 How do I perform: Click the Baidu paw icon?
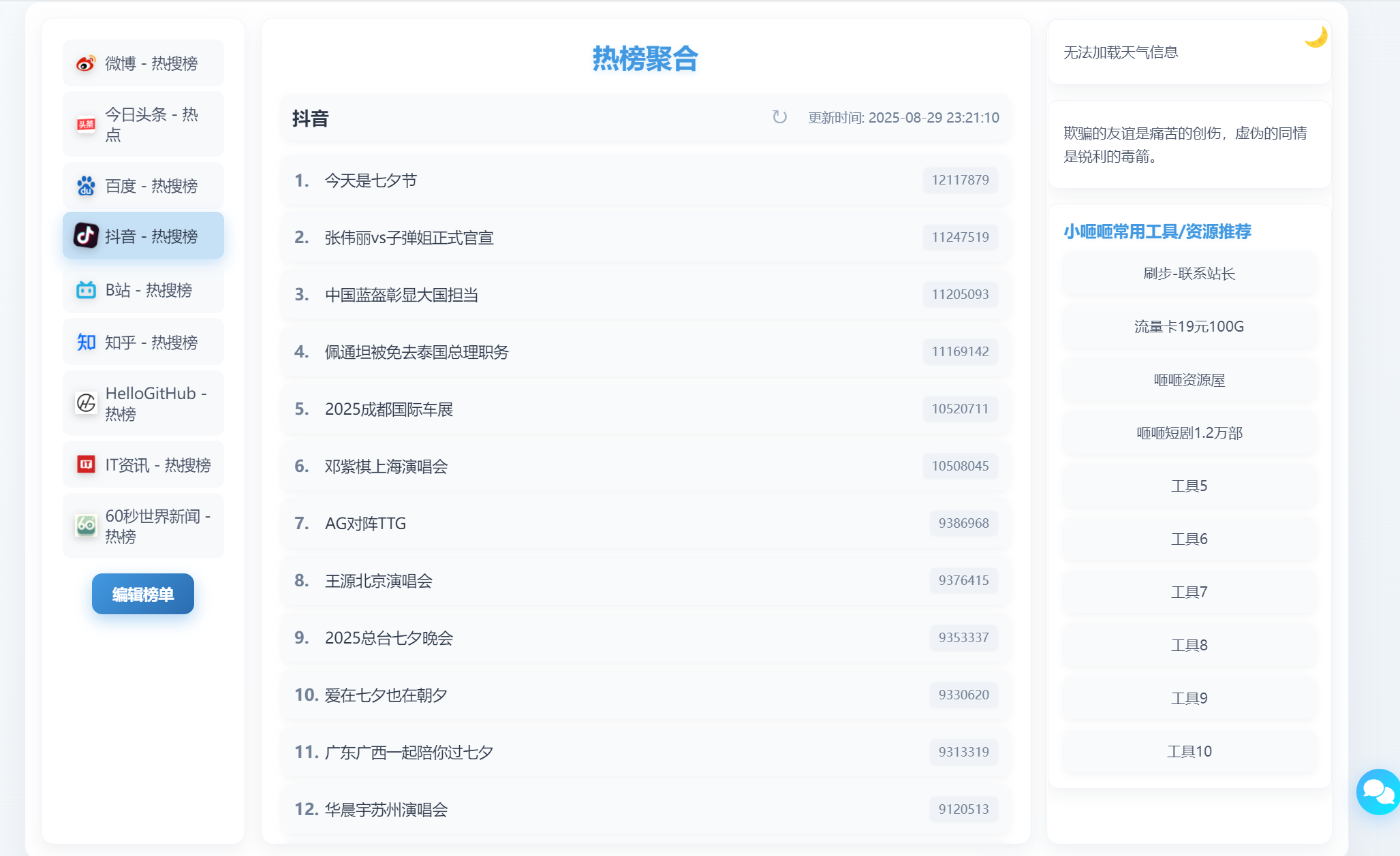pos(86,186)
